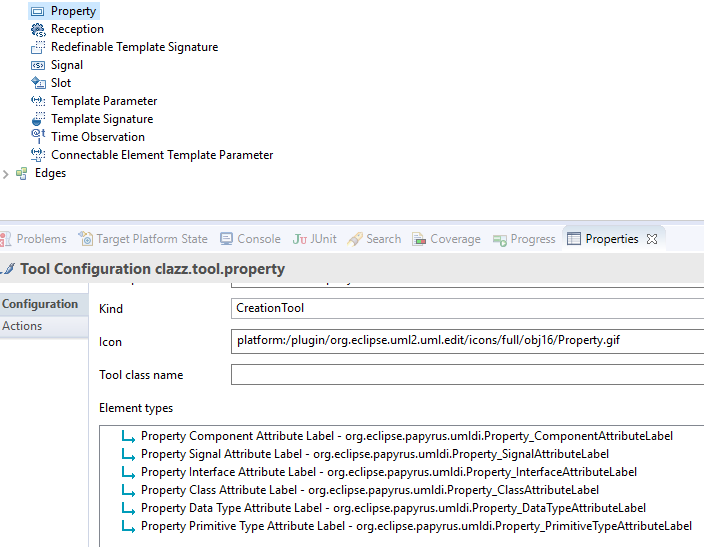Click the Coverage view icon

pyautogui.click(x=419, y=239)
